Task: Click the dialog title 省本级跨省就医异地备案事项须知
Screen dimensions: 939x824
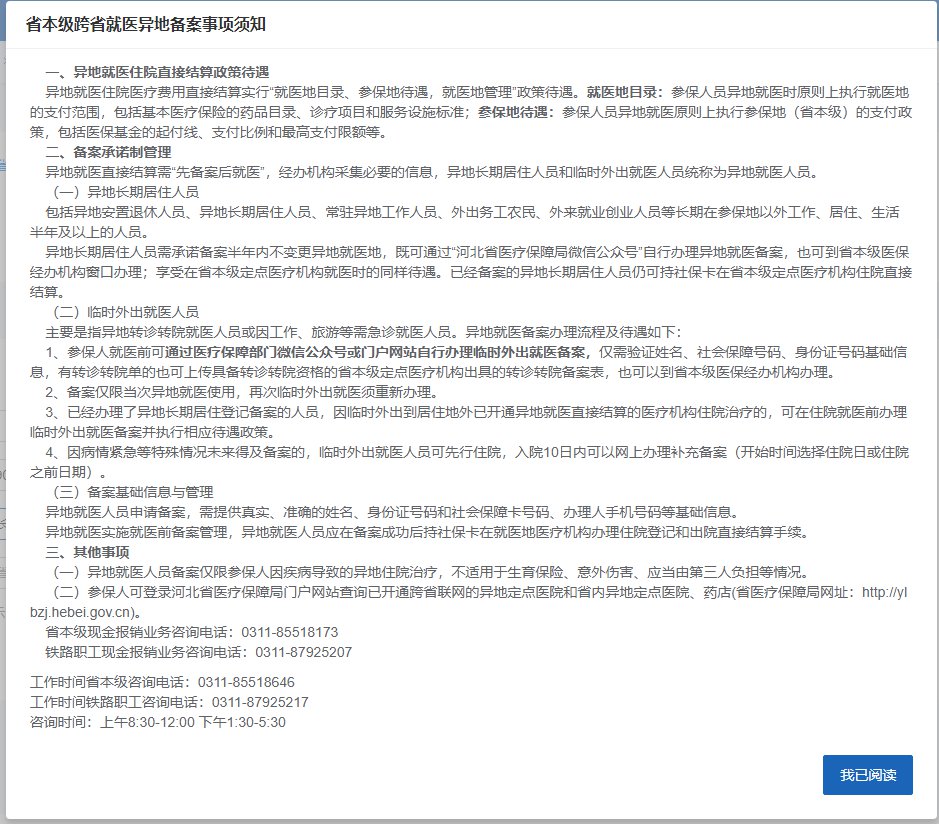Action: tap(144, 22)
